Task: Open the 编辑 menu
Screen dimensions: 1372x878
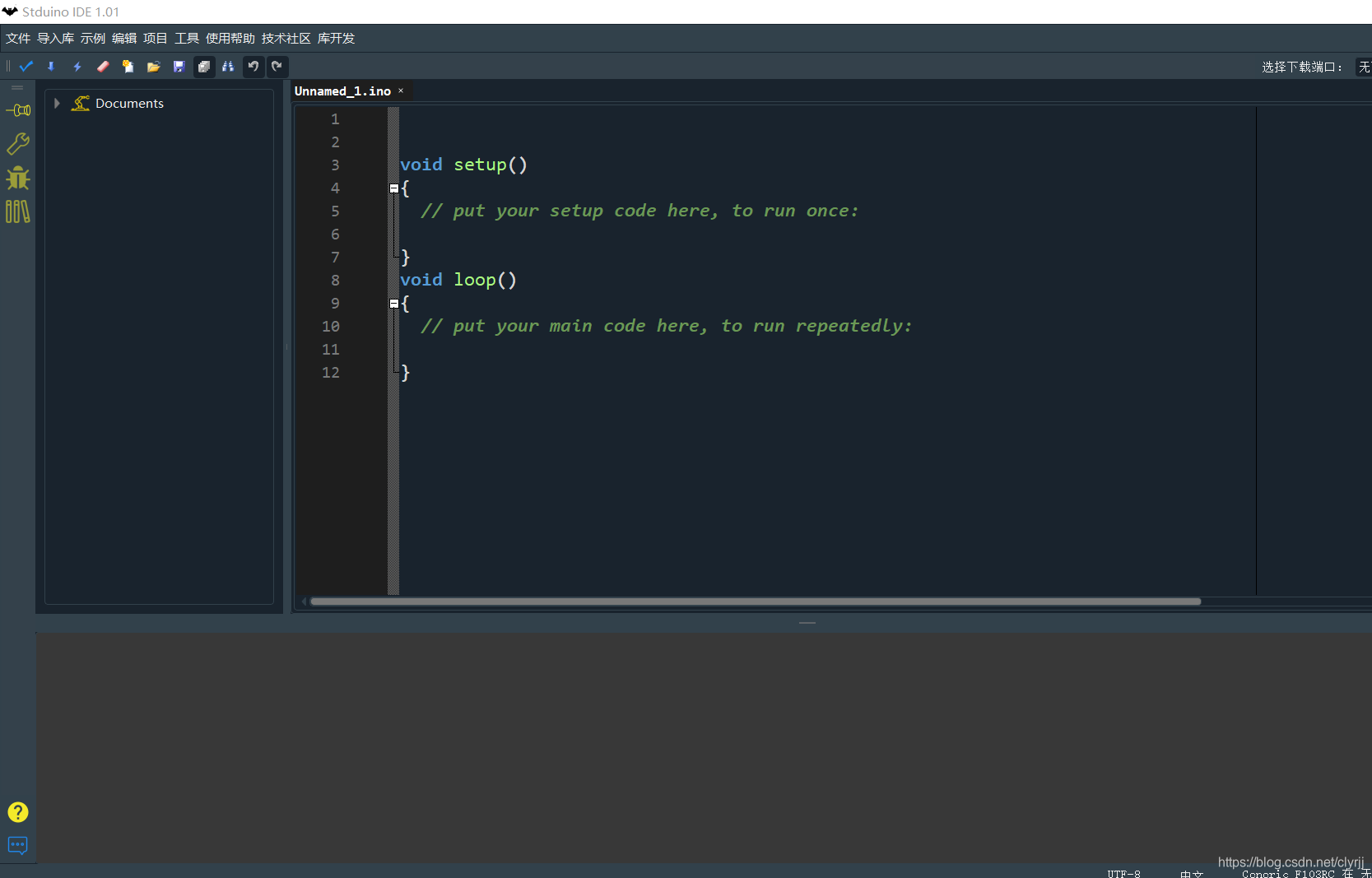Action: (124, 39)
